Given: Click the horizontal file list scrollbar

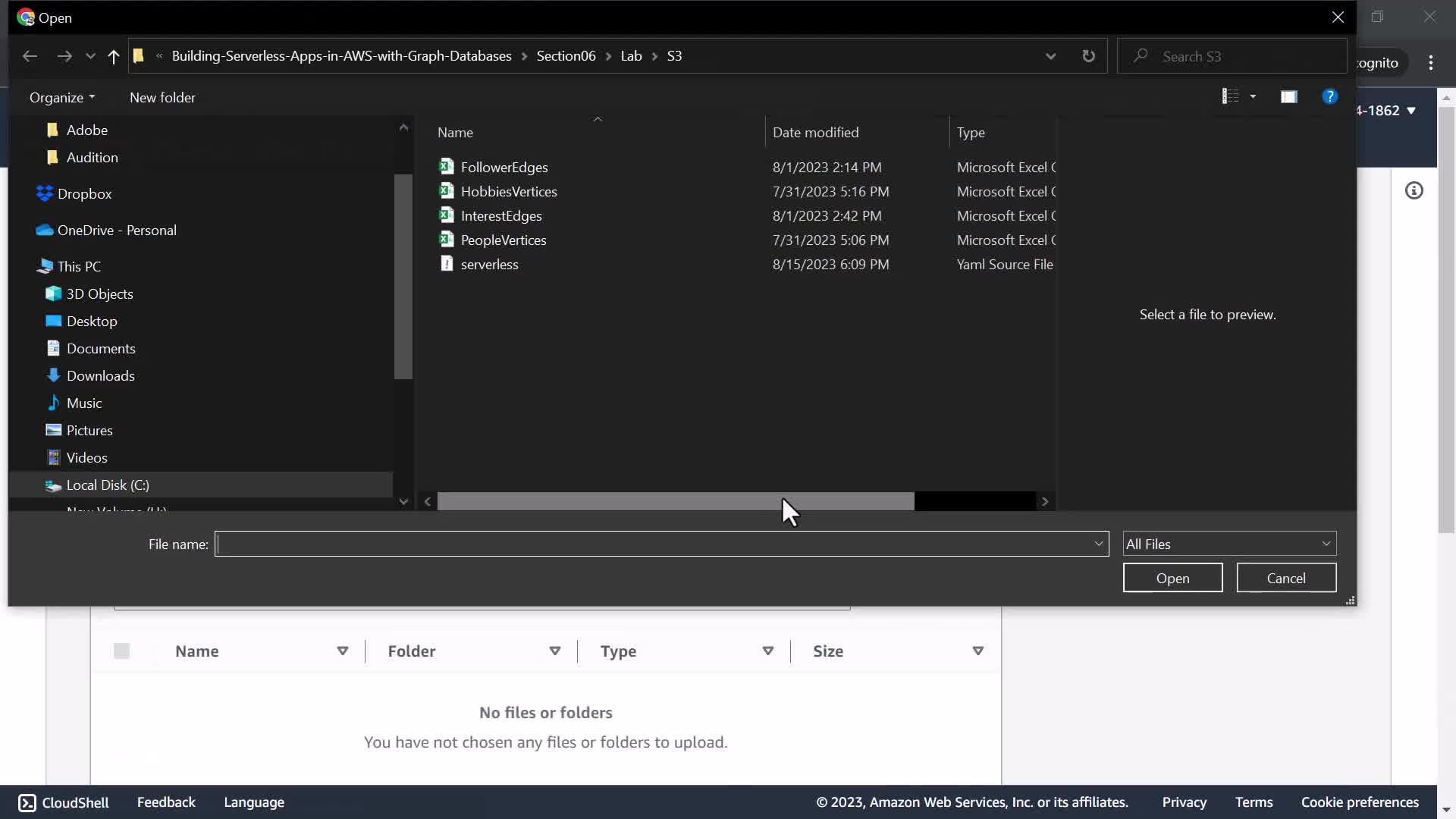Looking at the screenshot, I should pyautogui.click(x=675, y=501).
